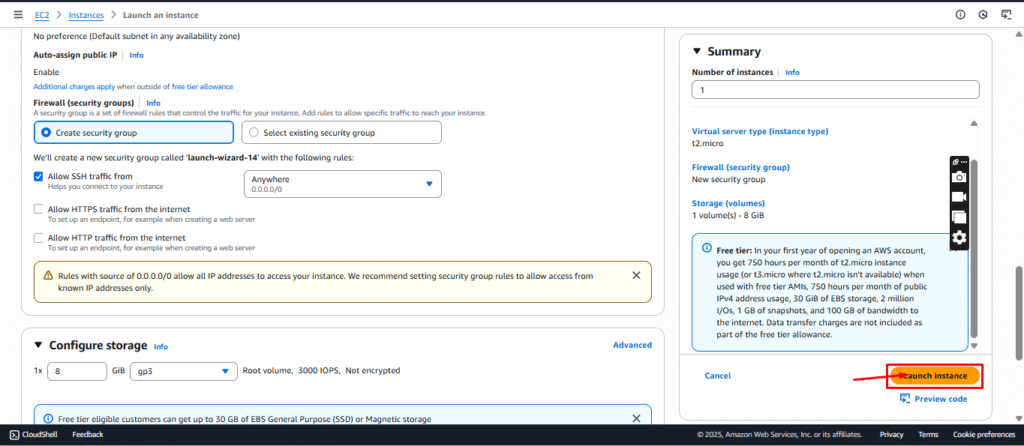Click the video record icon on floating toolbar
This screenshot has height=446, width=1024.
[959, 197]
